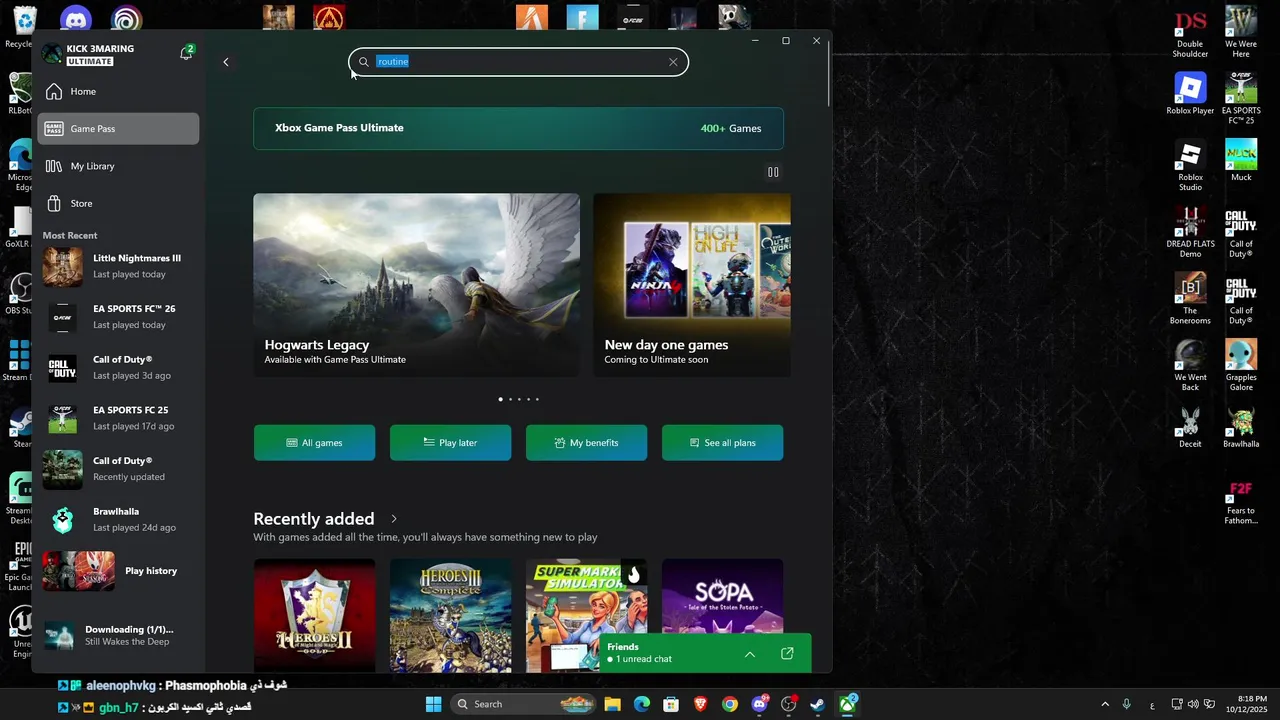Click into the search field containing 'routine'
The image size is (1280, 720).
[518, 62]
